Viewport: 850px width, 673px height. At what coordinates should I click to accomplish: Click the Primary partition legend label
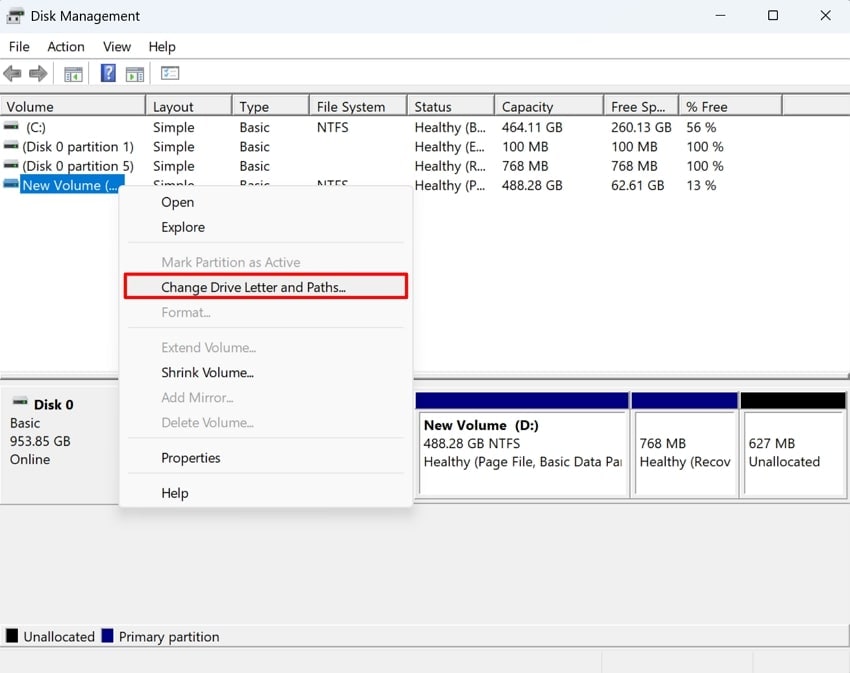click(169, 637)
